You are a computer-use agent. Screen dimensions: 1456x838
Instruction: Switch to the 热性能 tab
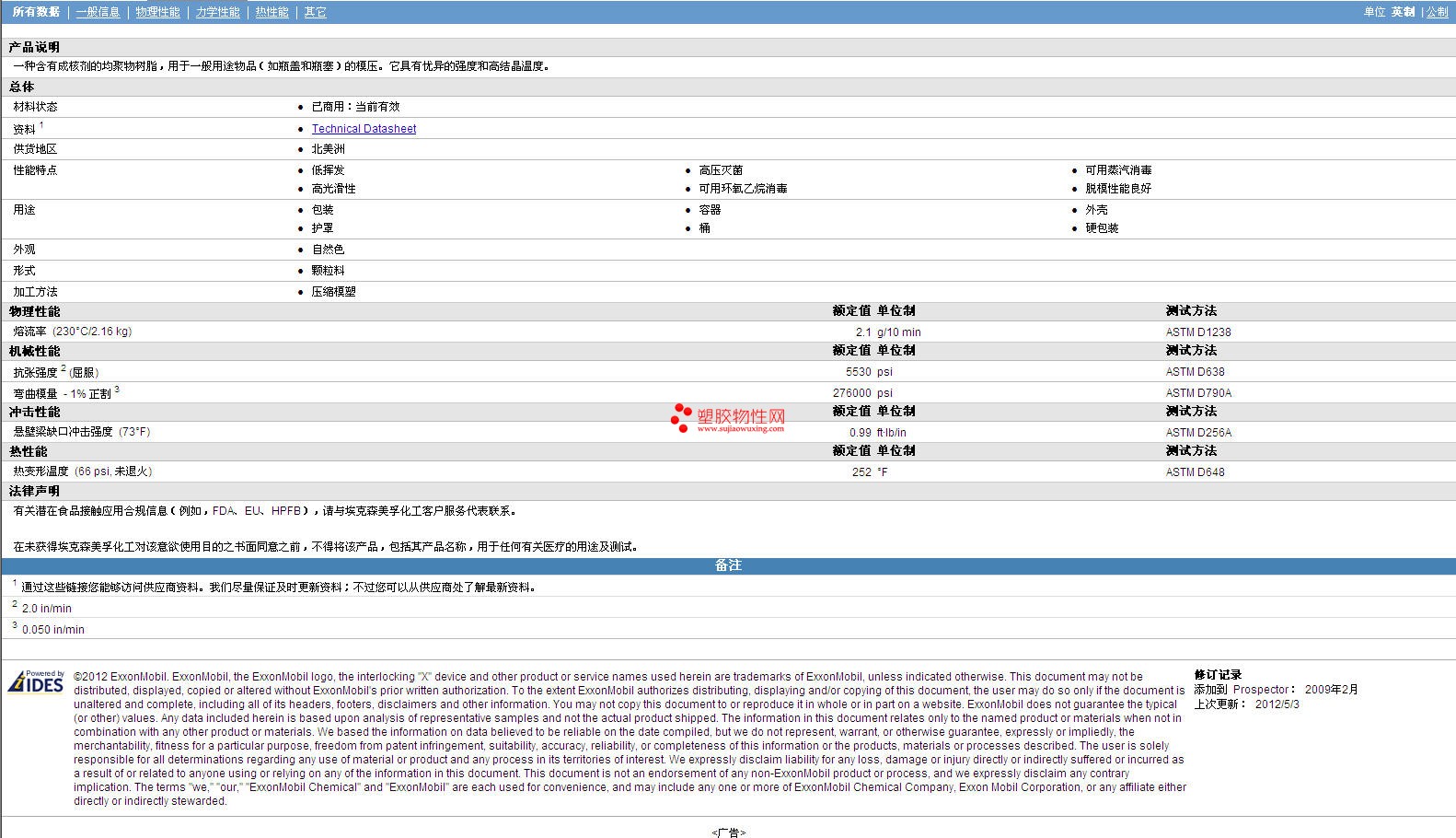272,12
